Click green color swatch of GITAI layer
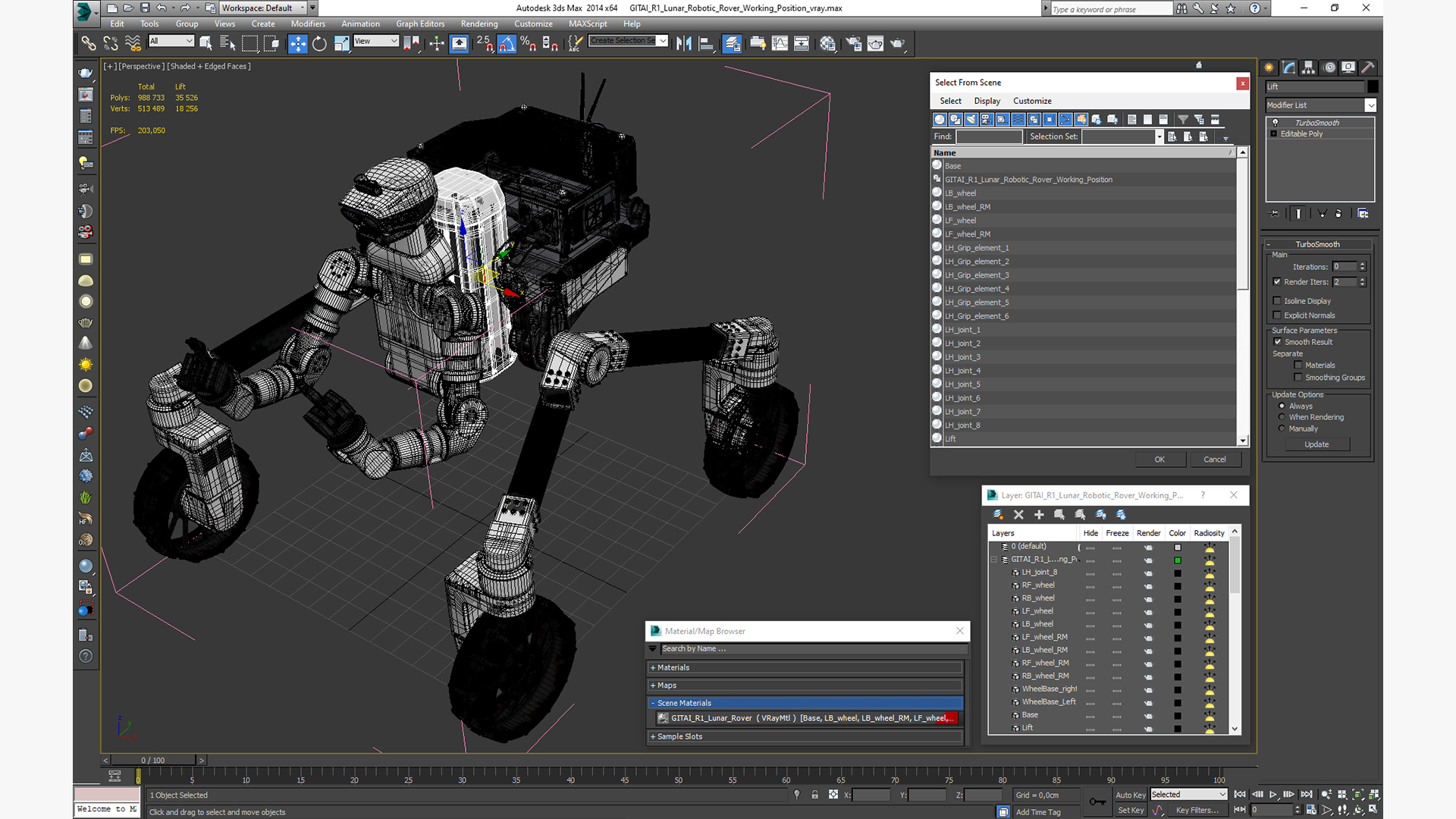Screen dimensions: 1456x819 tap(1178, 560)
